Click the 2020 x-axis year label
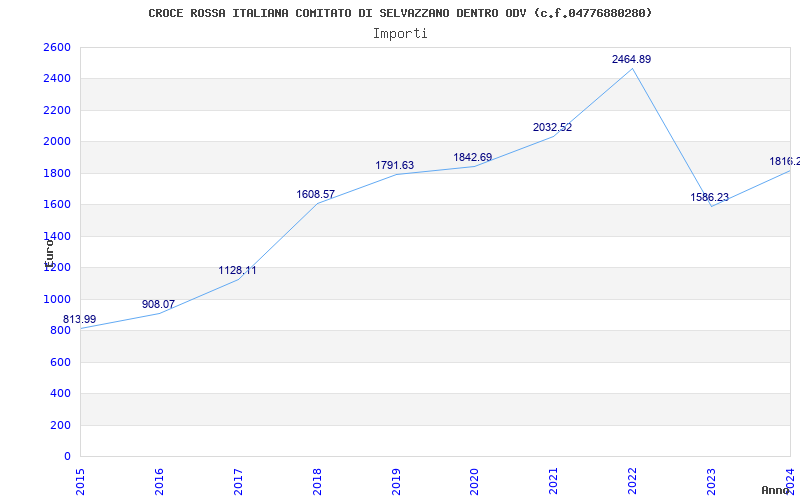The height and width of the screenshot is (500, 800). tap(474, 482)
